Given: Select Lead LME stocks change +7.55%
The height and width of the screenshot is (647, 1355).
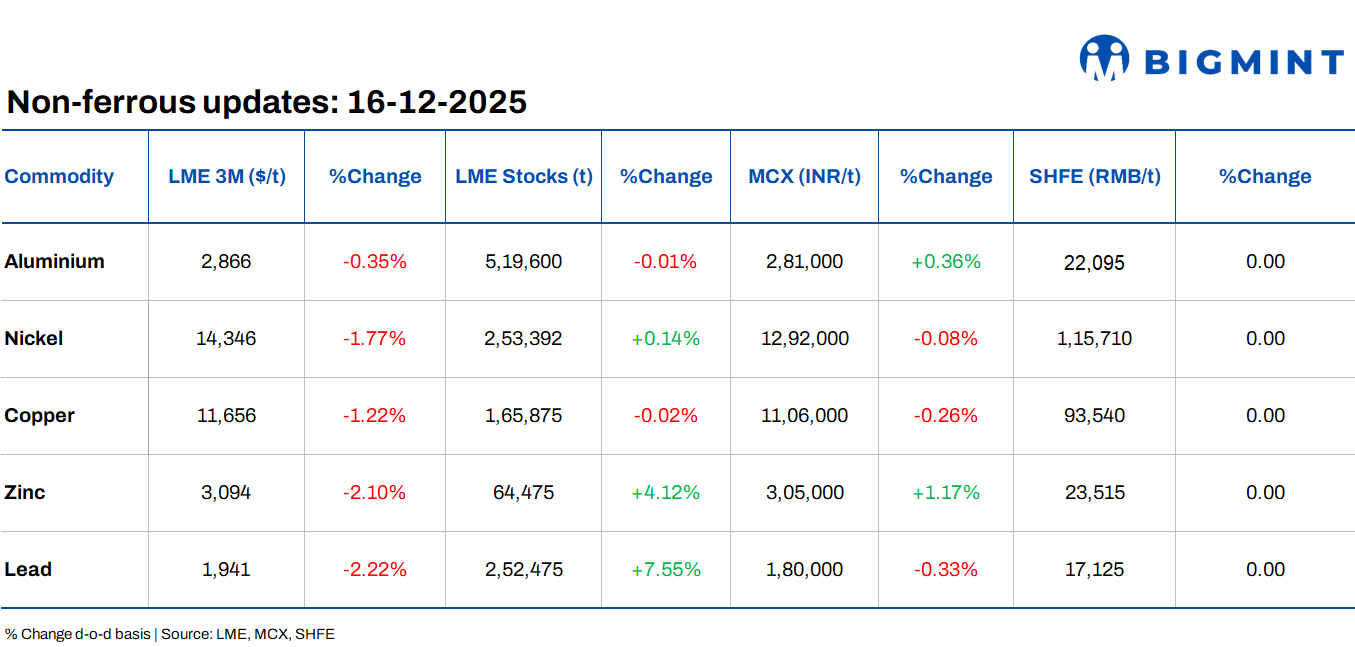Looking at the screenshot, I should click(x=665, y=570).
